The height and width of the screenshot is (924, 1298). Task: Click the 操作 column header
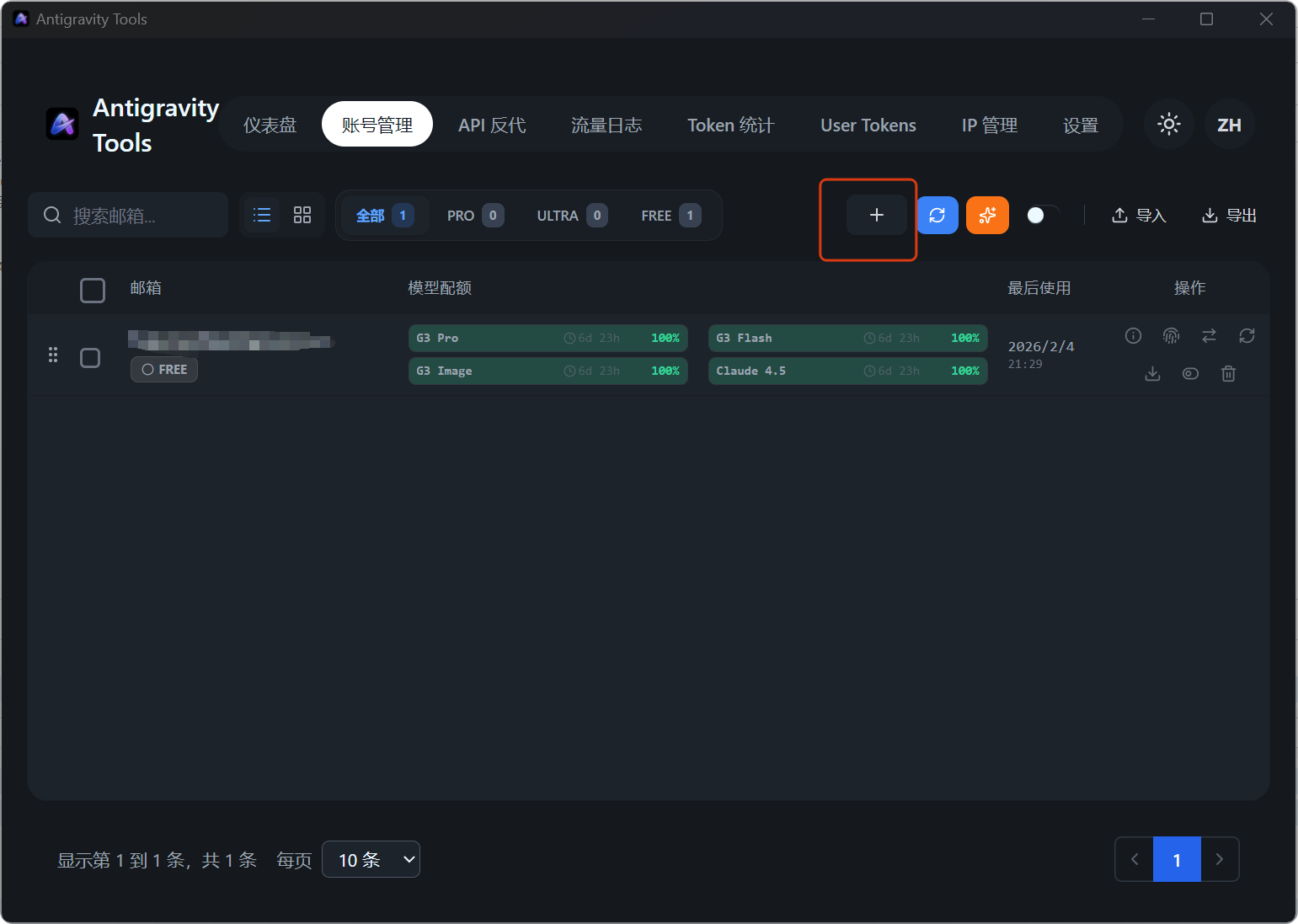pos(1190,288)
